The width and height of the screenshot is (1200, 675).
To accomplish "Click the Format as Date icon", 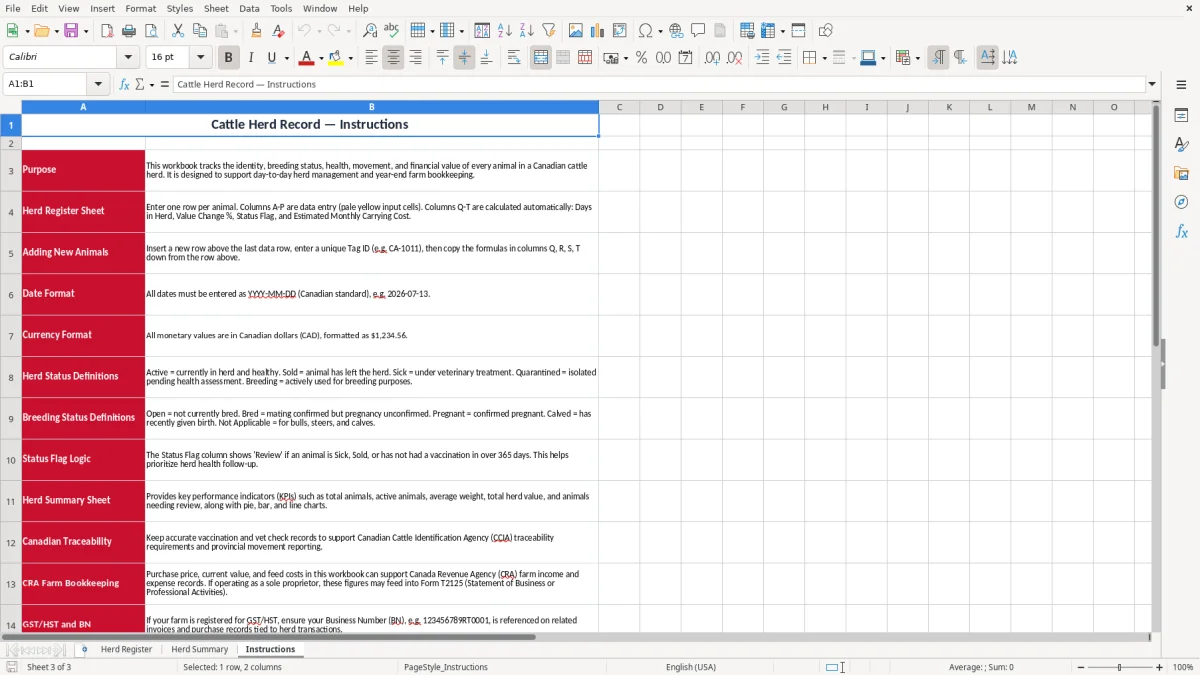I will tap(686, 58).
